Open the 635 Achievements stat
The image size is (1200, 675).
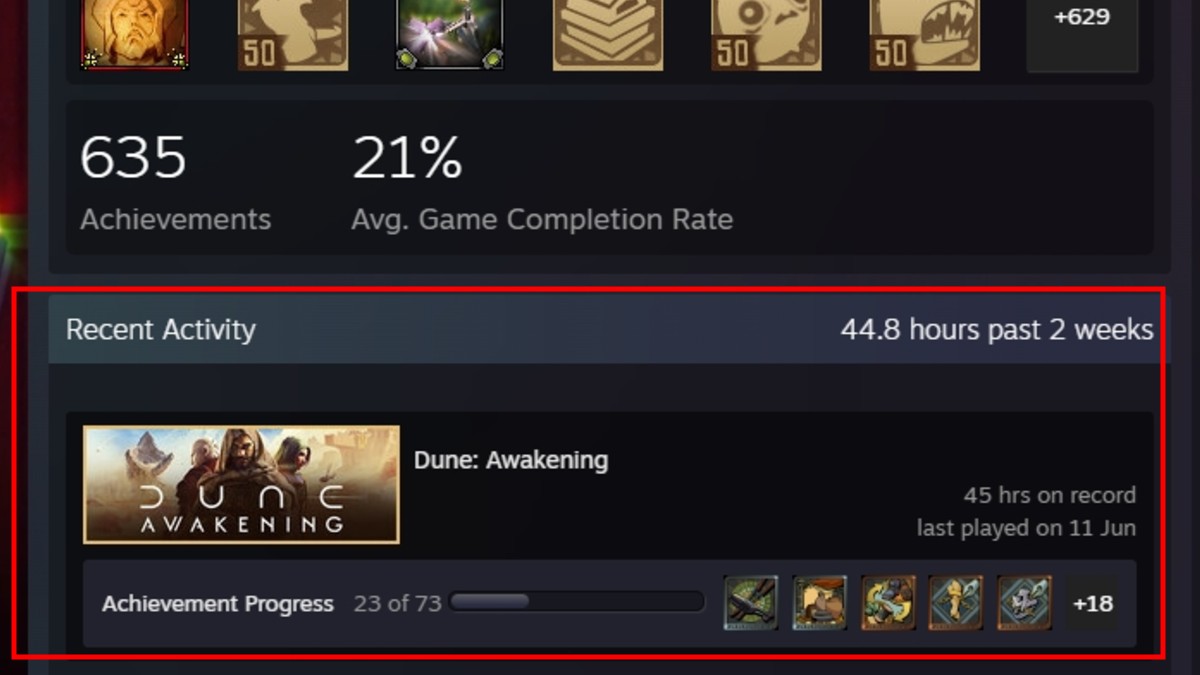point(175,183)
